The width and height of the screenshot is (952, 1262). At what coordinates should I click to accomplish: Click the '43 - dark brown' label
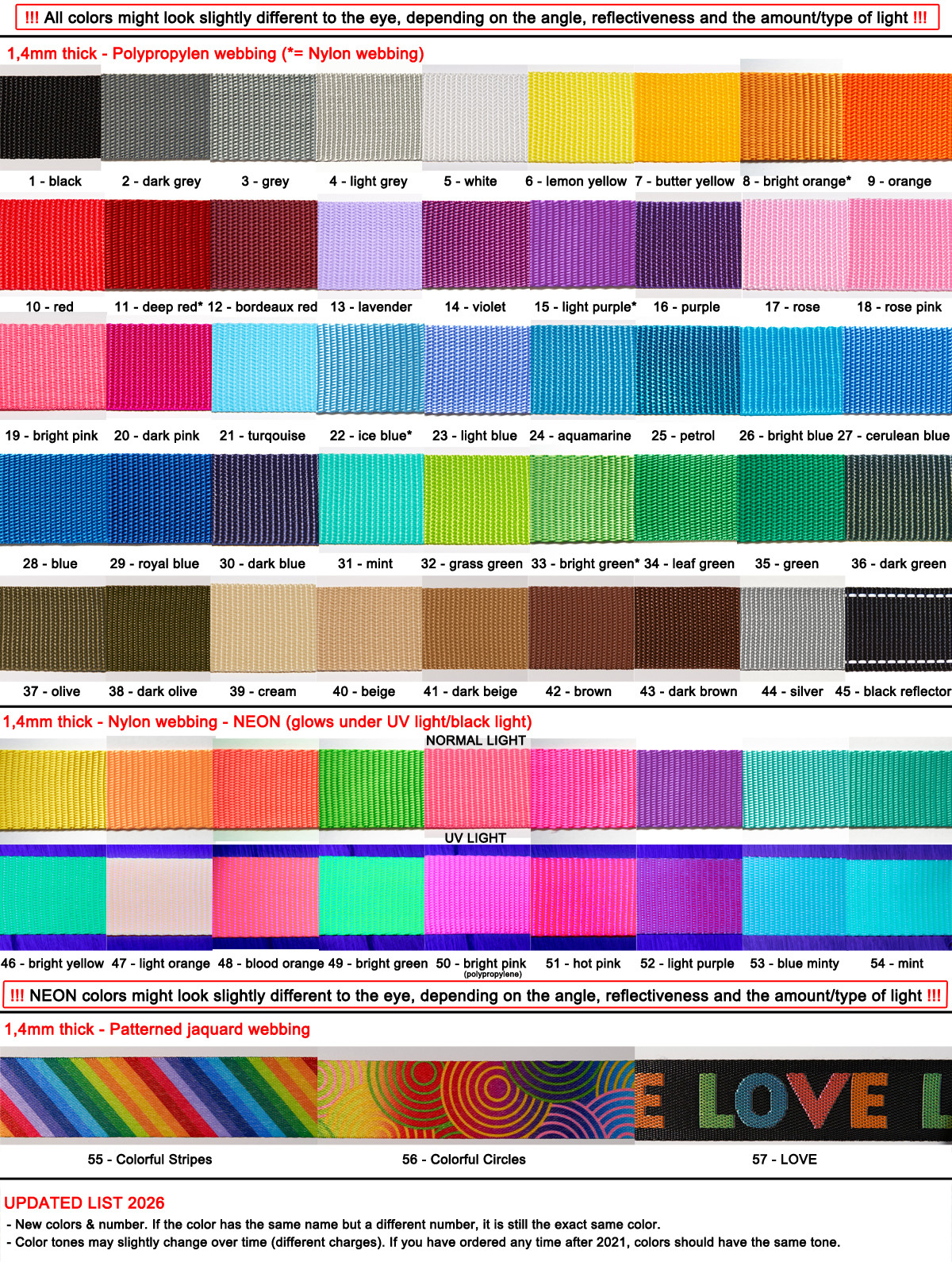tap(689, 691)
